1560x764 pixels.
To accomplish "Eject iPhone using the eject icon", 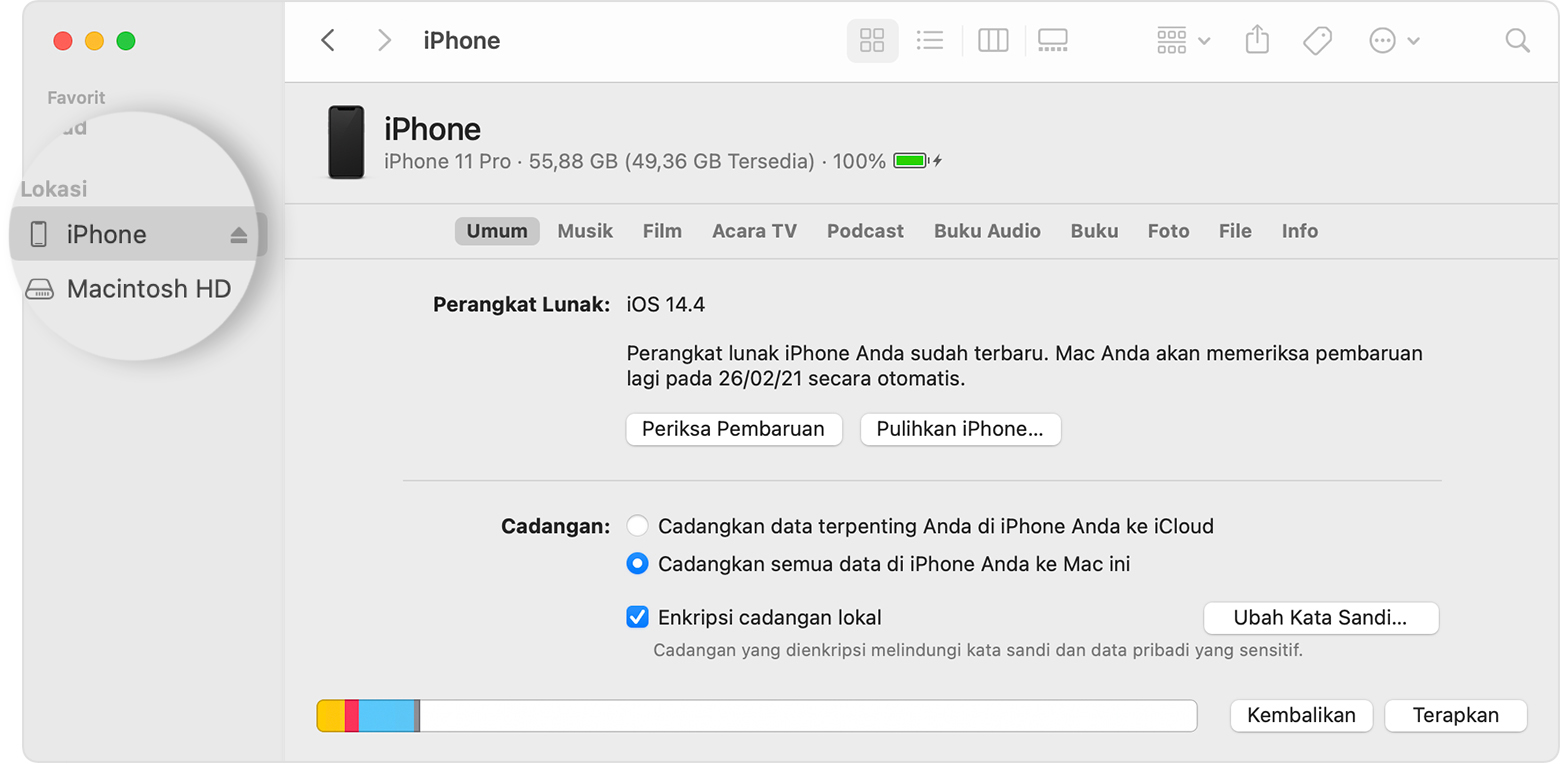I will (x=238, y=235).
